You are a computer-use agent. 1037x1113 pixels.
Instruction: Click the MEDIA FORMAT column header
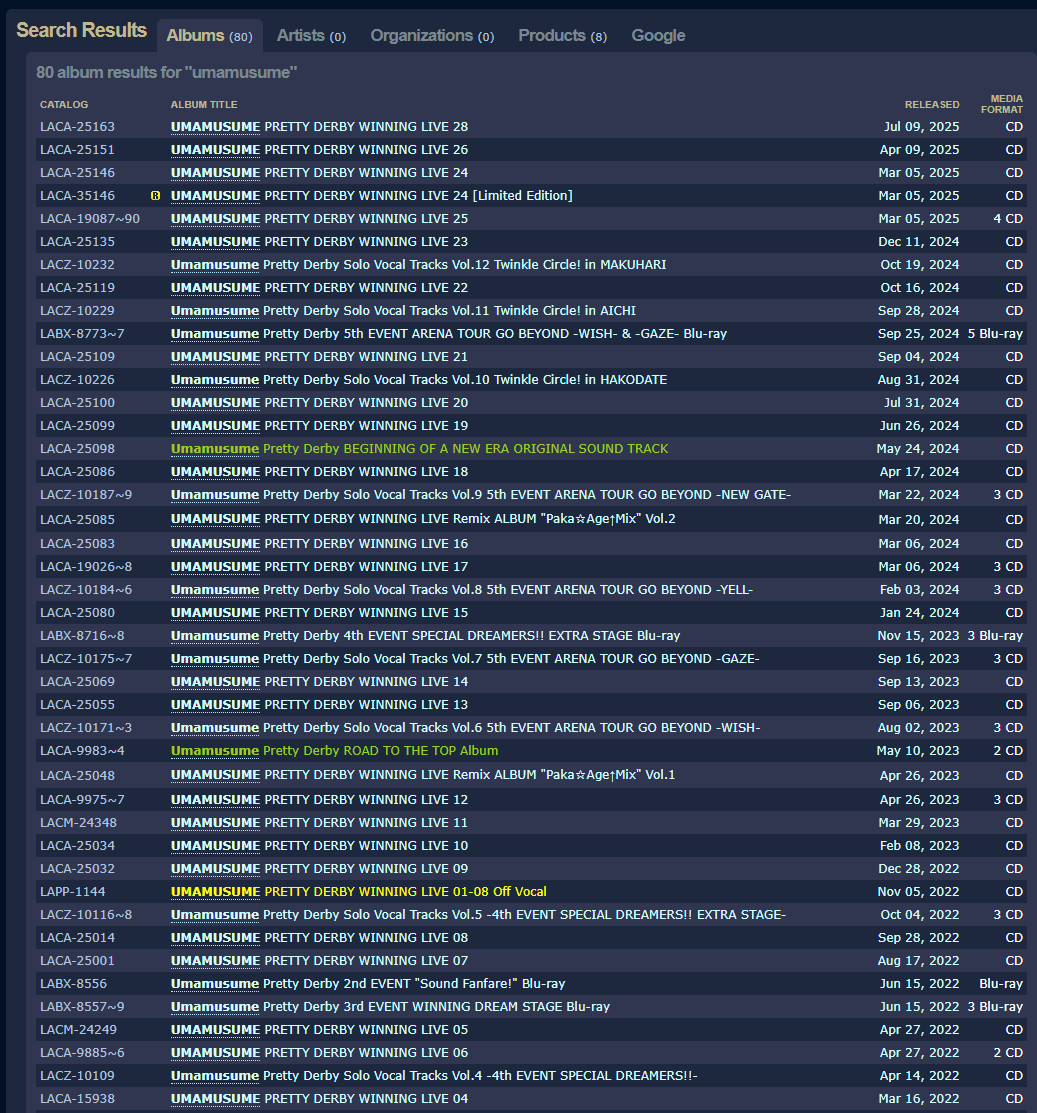coord(1002,104)
